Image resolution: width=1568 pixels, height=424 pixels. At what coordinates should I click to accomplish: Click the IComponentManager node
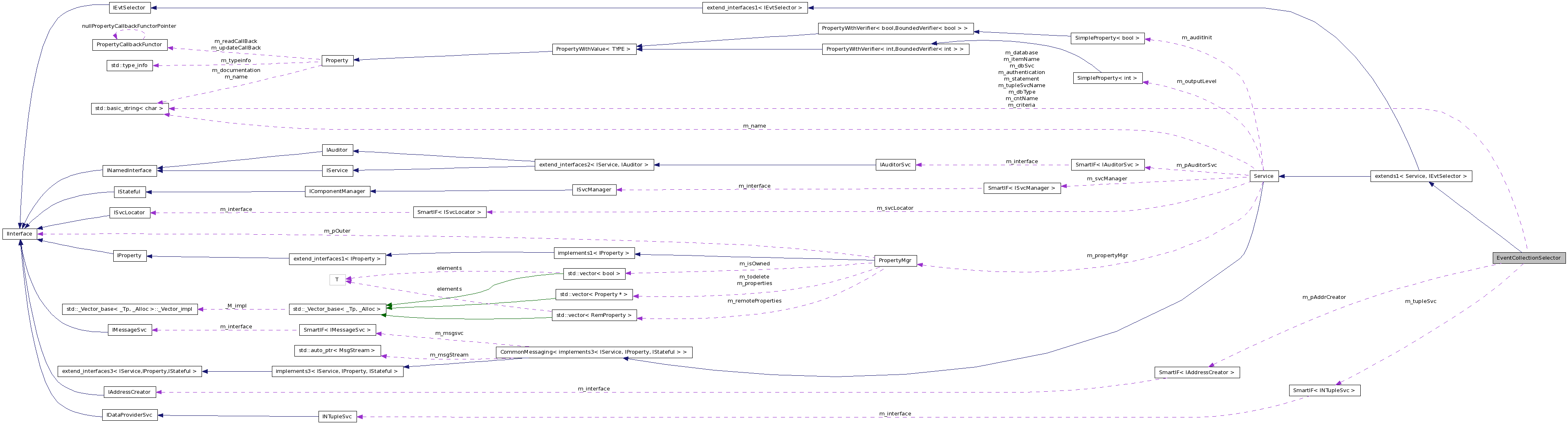click(x=336, y=191)
